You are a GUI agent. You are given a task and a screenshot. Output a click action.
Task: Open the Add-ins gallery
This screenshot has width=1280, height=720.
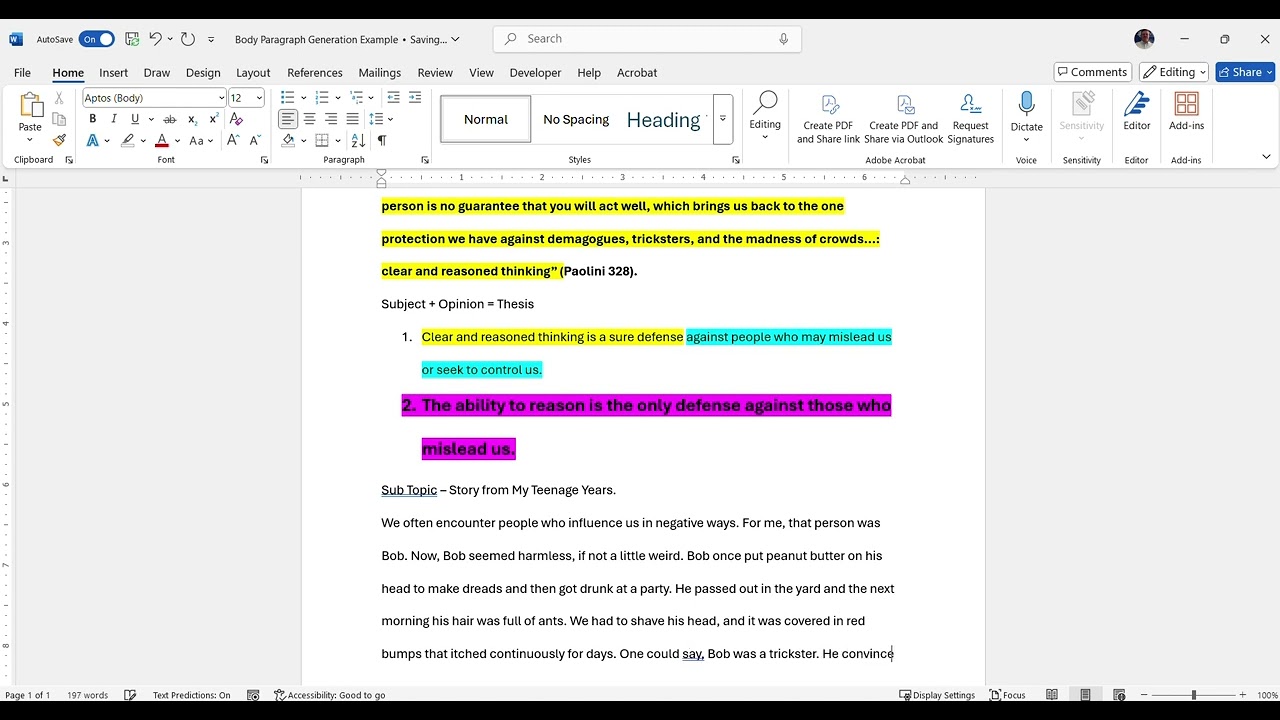tap(1186, 111)
